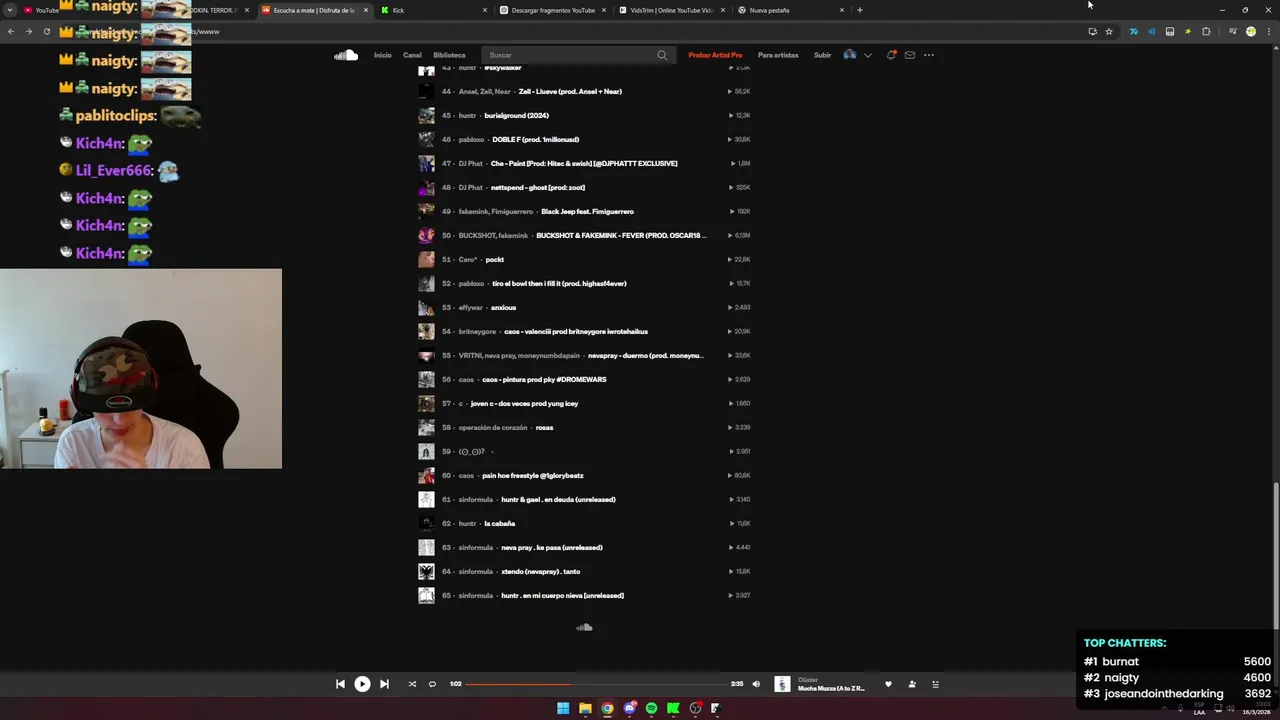Open the Kick app on taskbar
The width and height of the screenshot is (1280, 720).
[673, 708]
